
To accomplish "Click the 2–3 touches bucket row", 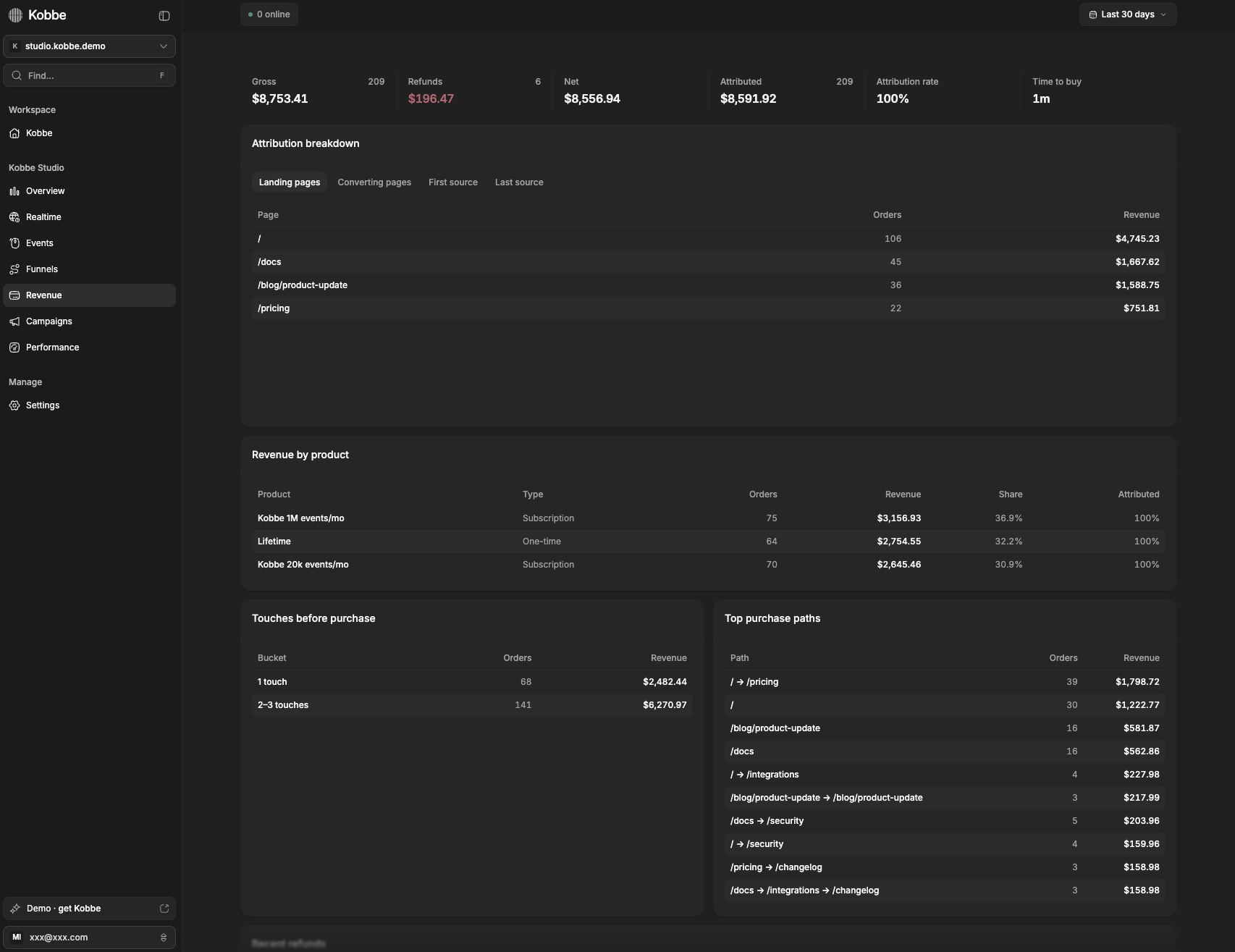I will [x=472, y=705].
